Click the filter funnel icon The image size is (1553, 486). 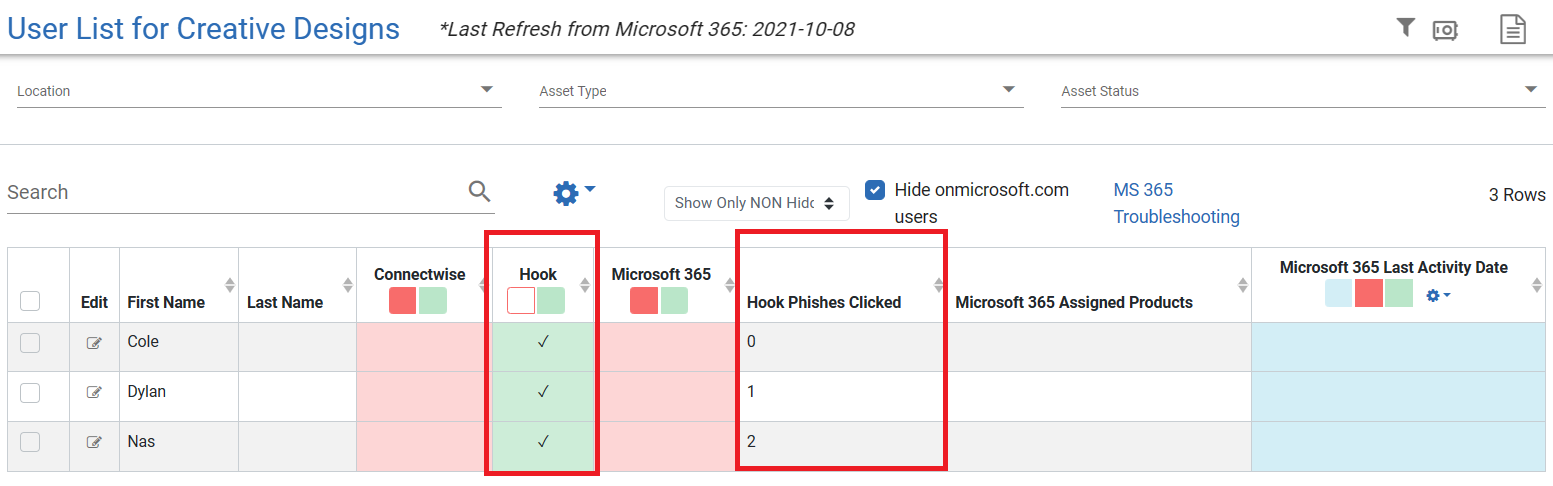[1405, 28]
